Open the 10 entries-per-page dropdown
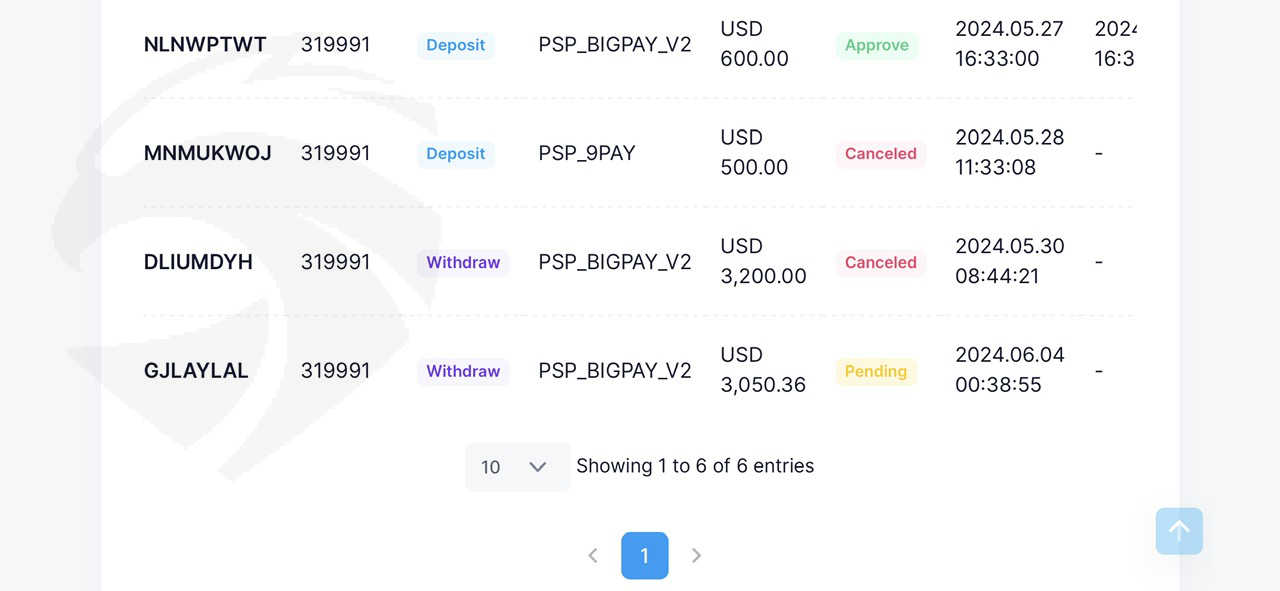 pyautogui.click(x=518, y=467)
